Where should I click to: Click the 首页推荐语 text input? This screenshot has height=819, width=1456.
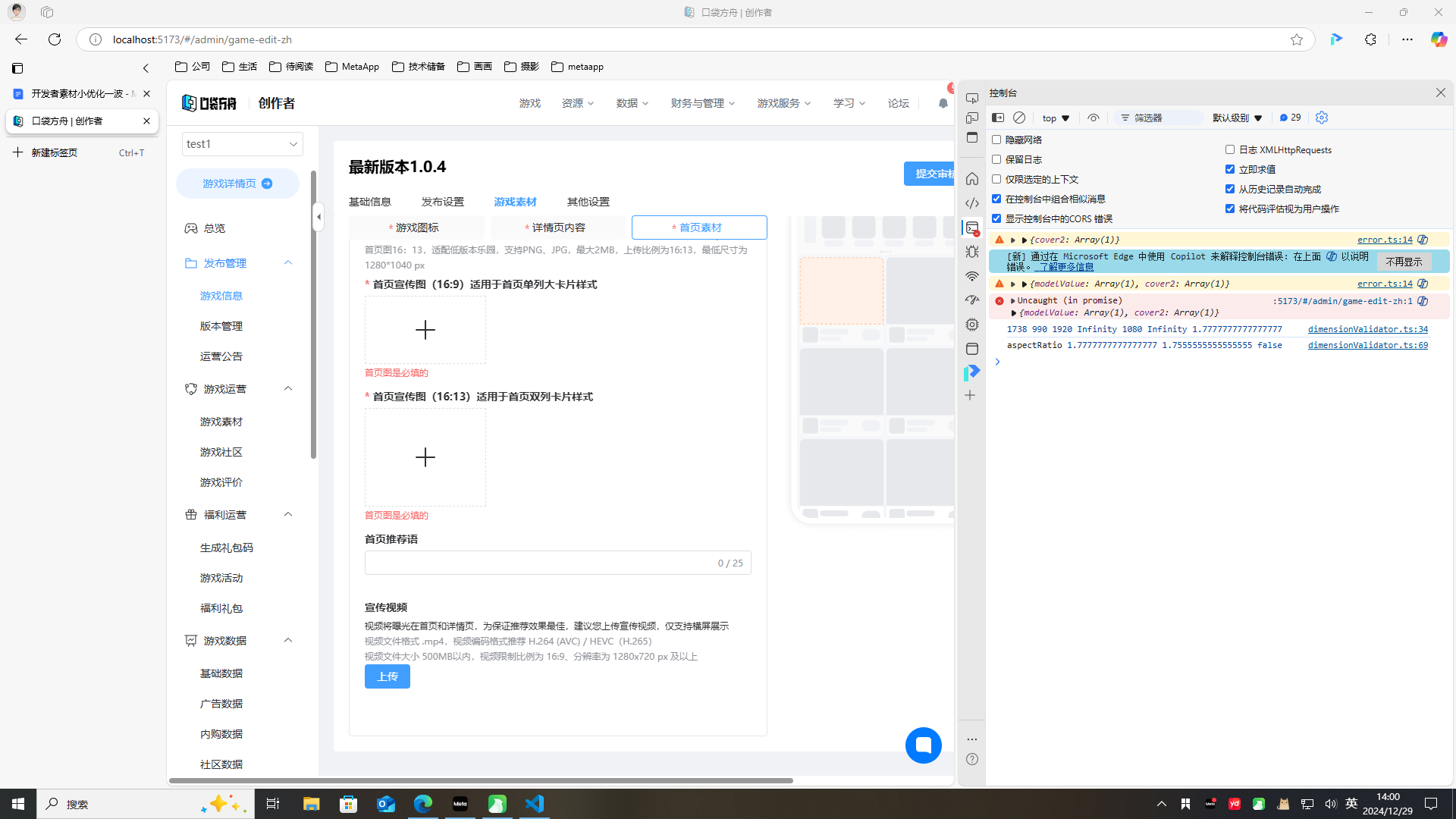538,563
